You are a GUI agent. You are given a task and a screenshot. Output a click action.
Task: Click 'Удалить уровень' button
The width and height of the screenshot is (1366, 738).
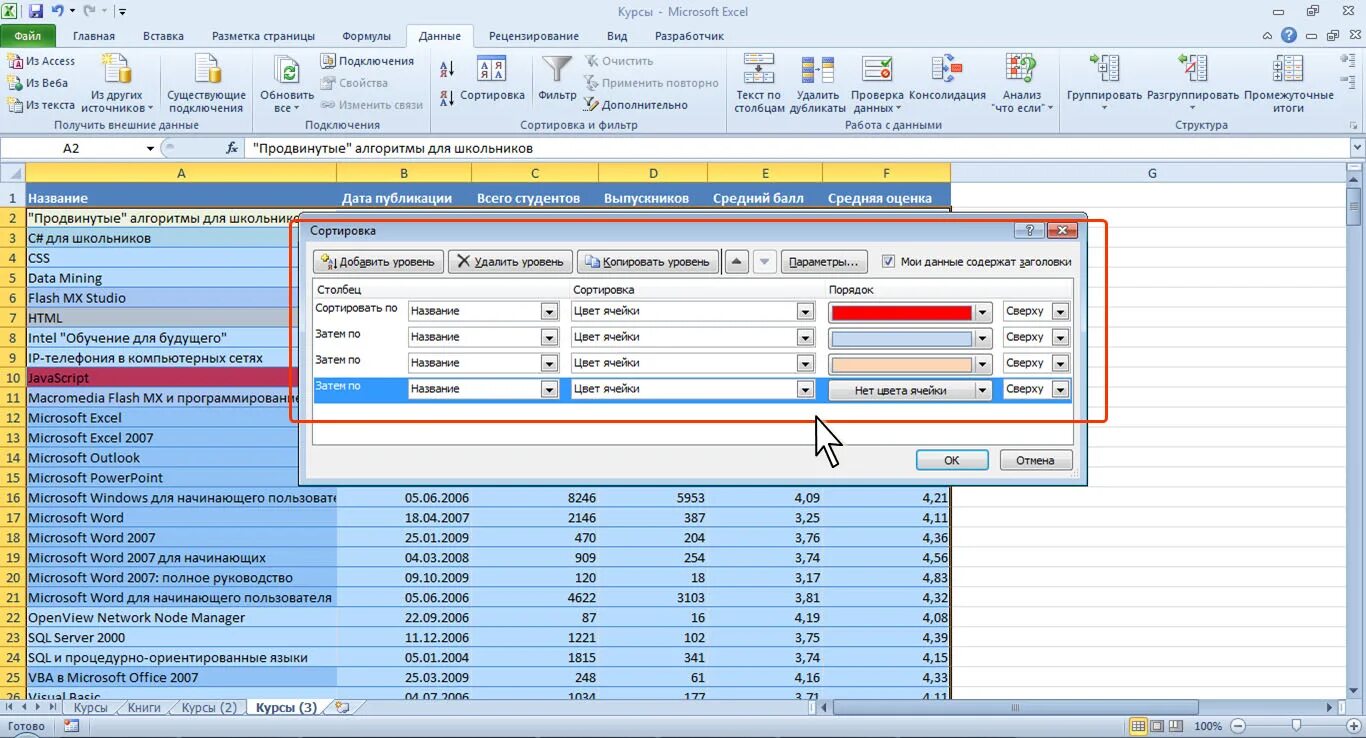point(510,262)
